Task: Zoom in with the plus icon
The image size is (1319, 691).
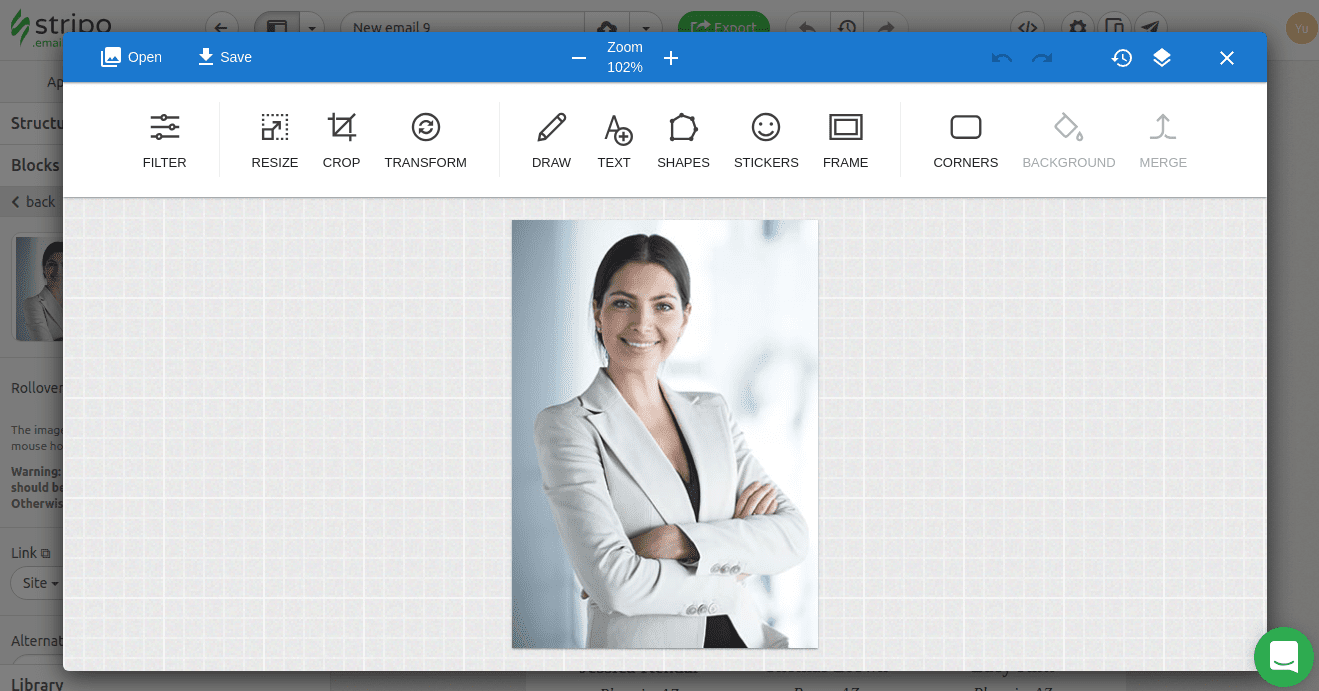Action: [x=671, y=58]
